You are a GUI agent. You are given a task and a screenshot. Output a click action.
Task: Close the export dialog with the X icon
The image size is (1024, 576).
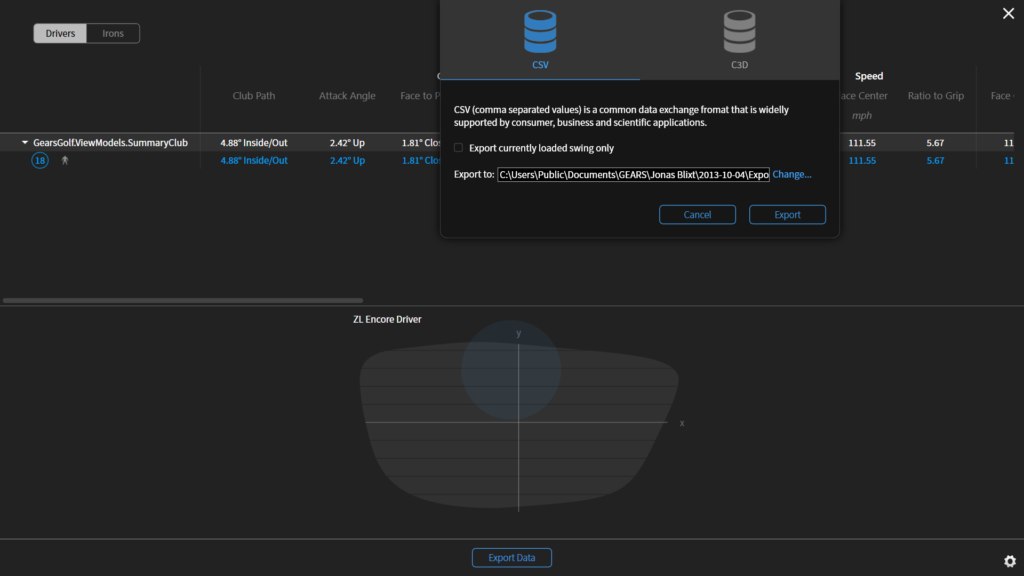click(1008, 13)
